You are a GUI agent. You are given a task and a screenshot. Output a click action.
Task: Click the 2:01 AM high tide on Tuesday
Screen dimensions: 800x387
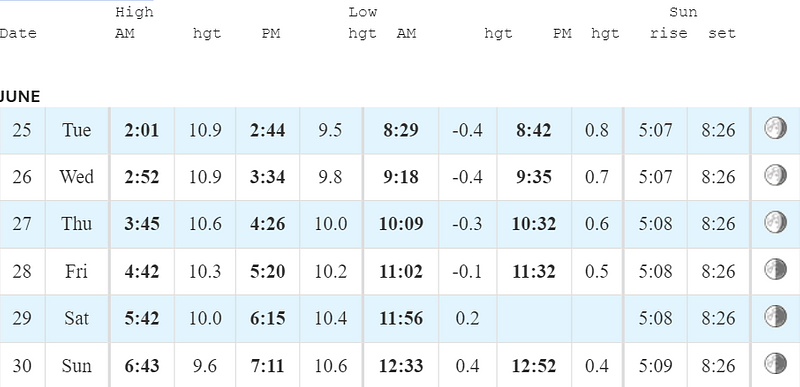pyautogui.click(x=142, y=131)
